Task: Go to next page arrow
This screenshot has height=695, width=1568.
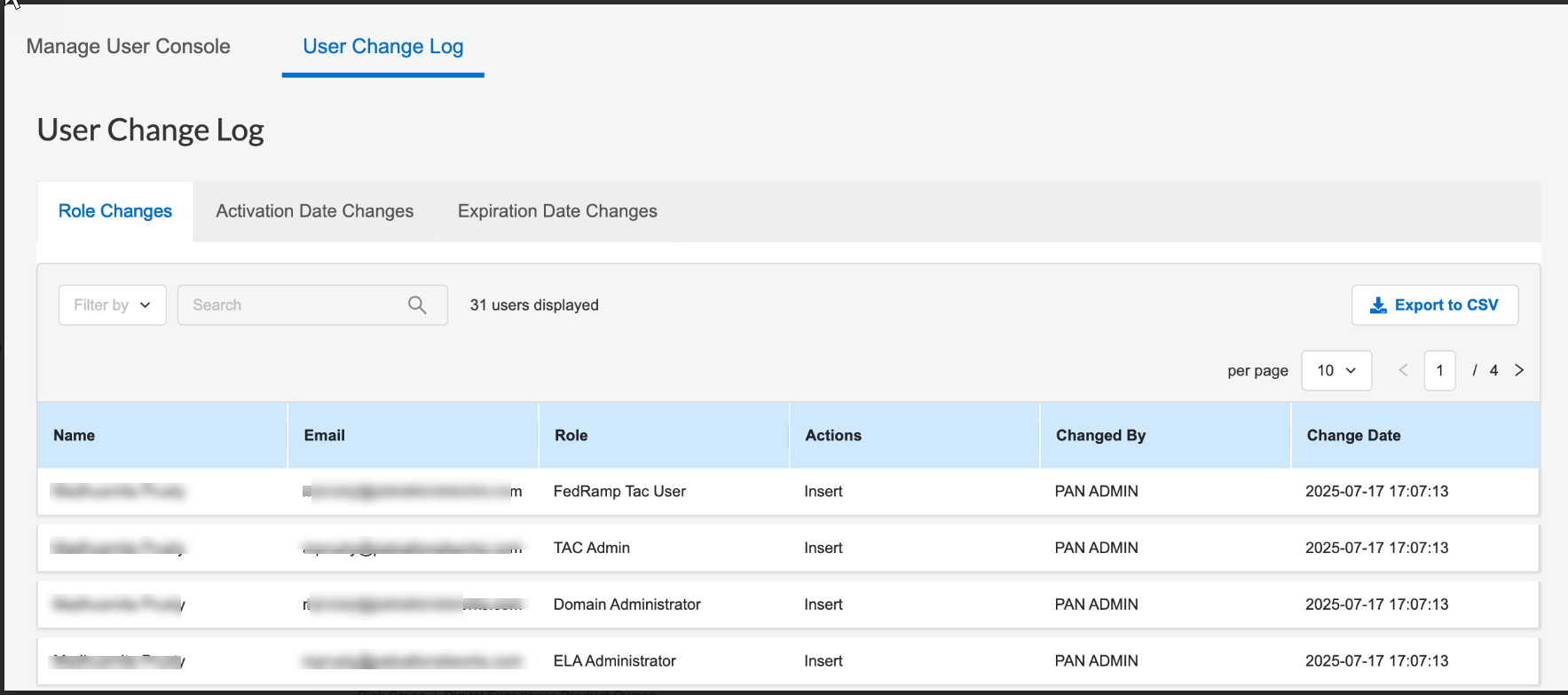Action: [1519, 370]
